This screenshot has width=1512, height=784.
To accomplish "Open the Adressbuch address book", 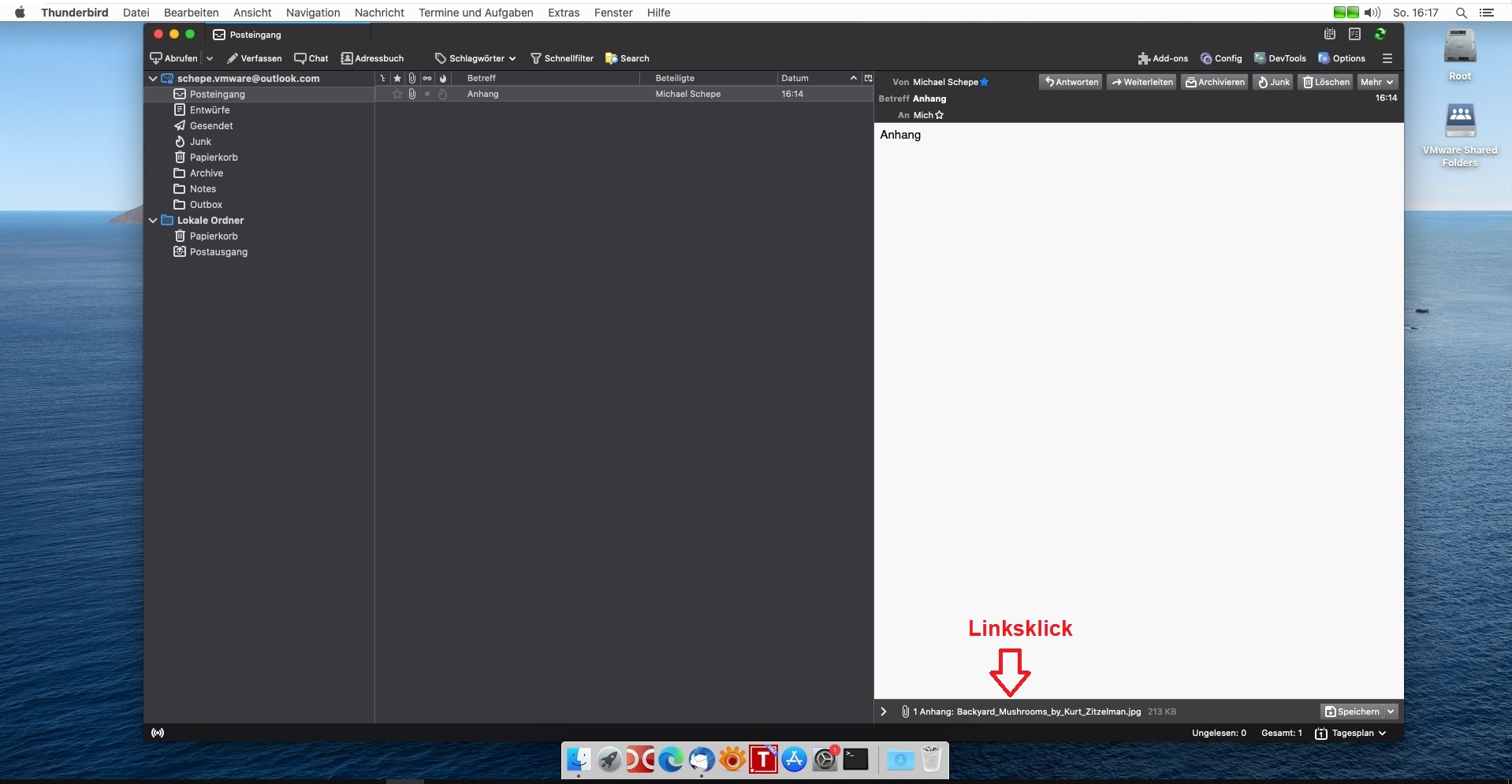I will [x=372, y=58].
